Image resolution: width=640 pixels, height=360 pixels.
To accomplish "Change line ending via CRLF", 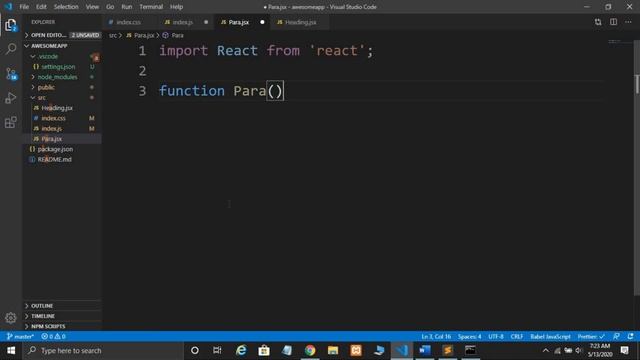I will coord(517,337).
